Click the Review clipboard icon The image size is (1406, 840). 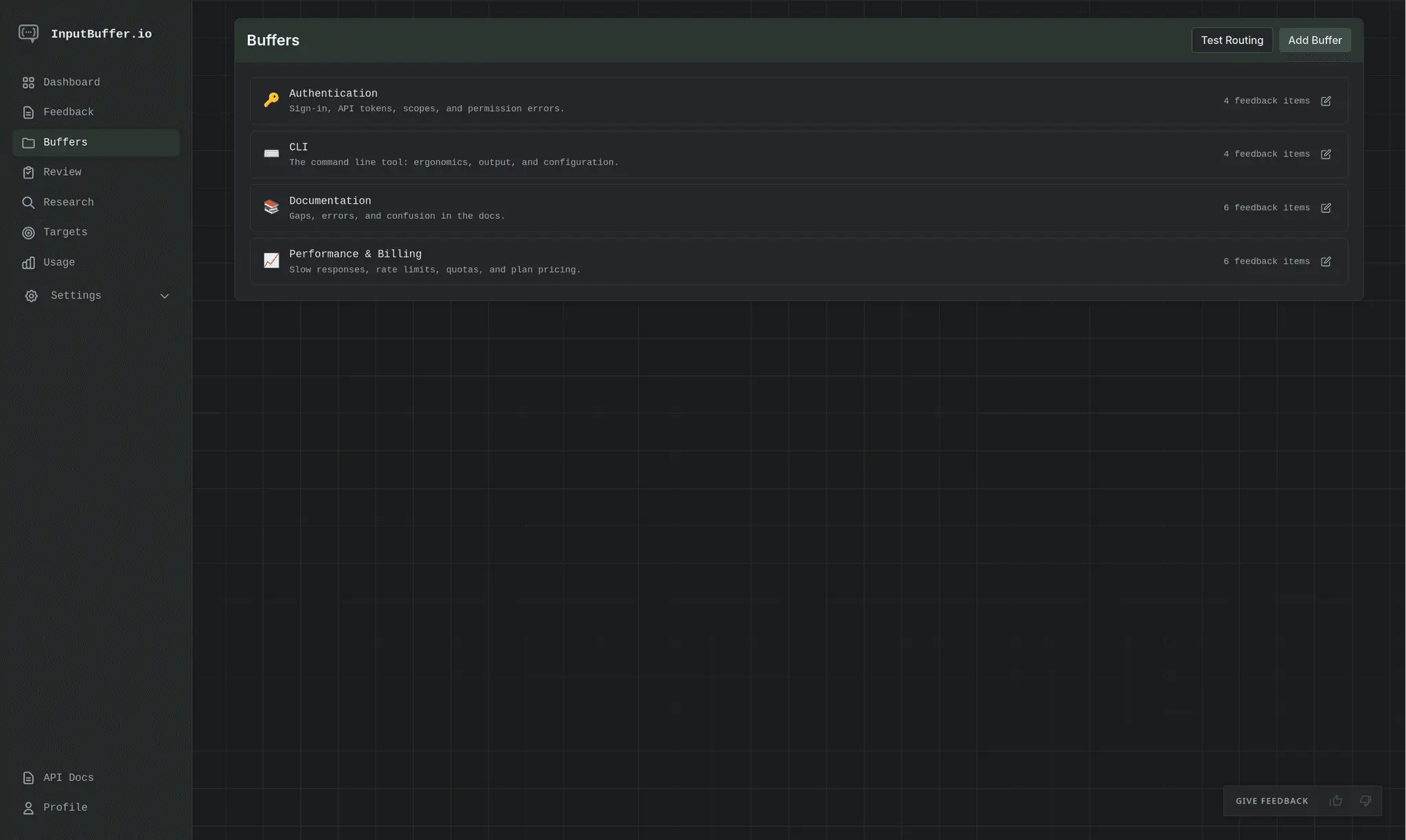pyautogui.click(x=28, y=172)
